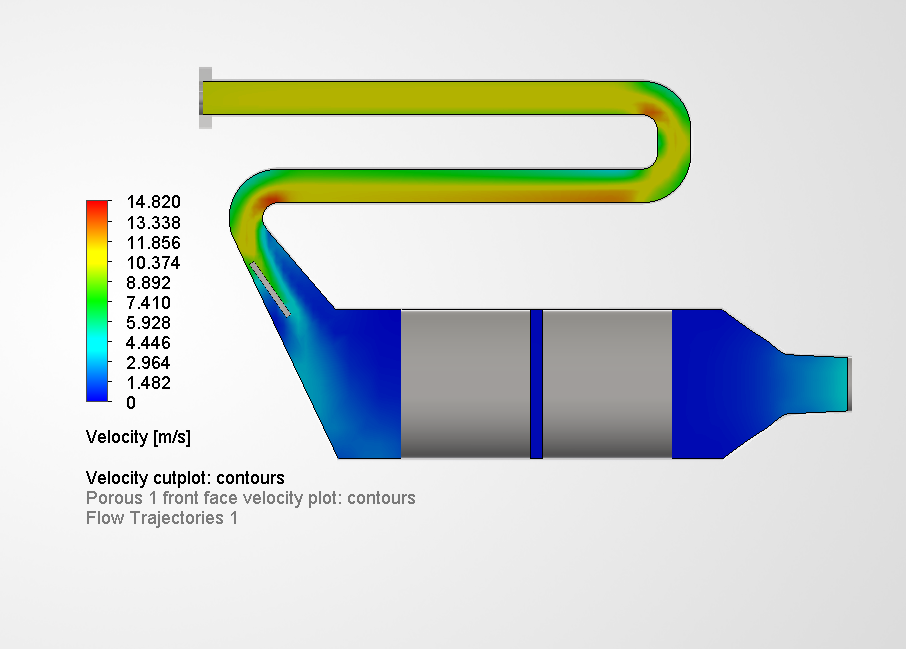Select the outlet nozzle on the right
The height and width of the screenshot is (649, 906).
pyautogui.click(x=820, y=385)
